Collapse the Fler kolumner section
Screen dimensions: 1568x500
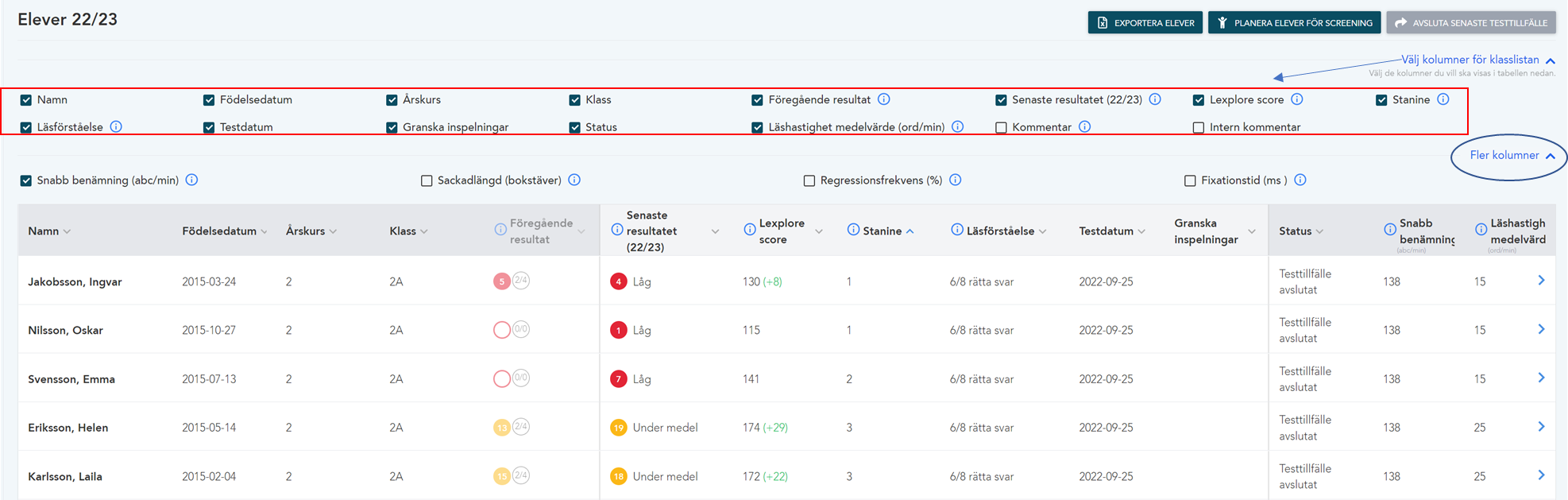1512,155
